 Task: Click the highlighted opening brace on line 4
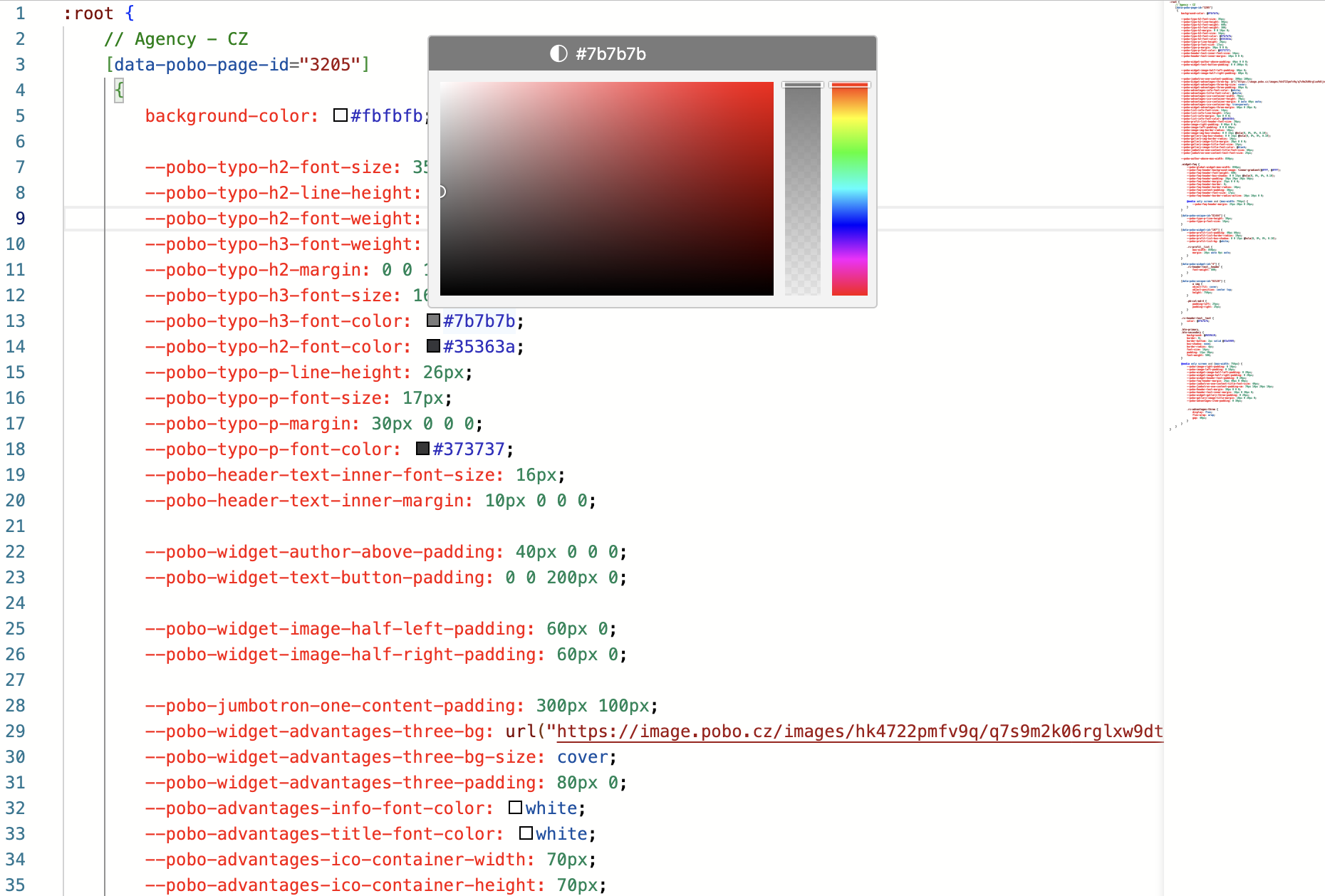click(119, 90)
